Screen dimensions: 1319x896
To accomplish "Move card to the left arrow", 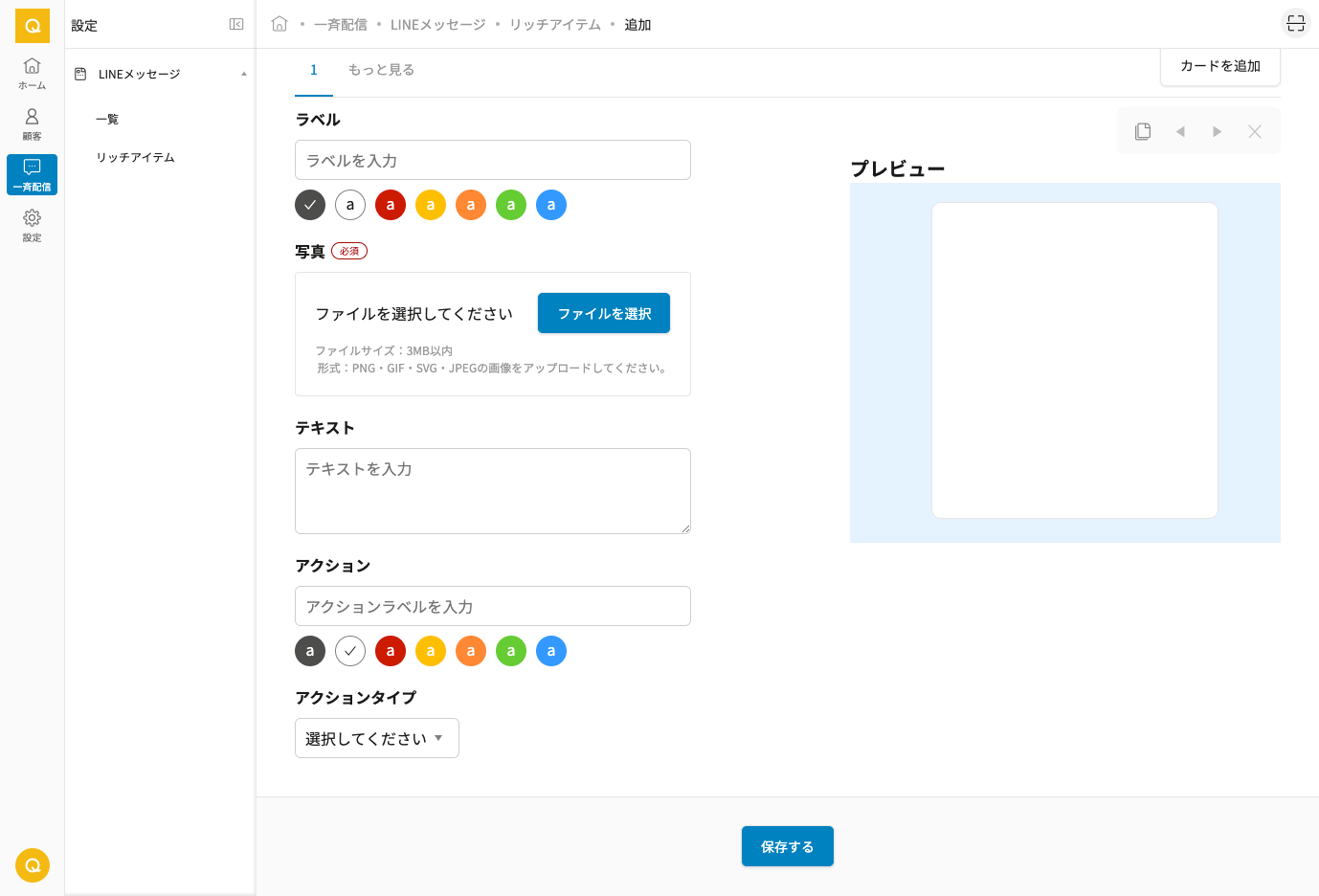I will (1180, 131).
